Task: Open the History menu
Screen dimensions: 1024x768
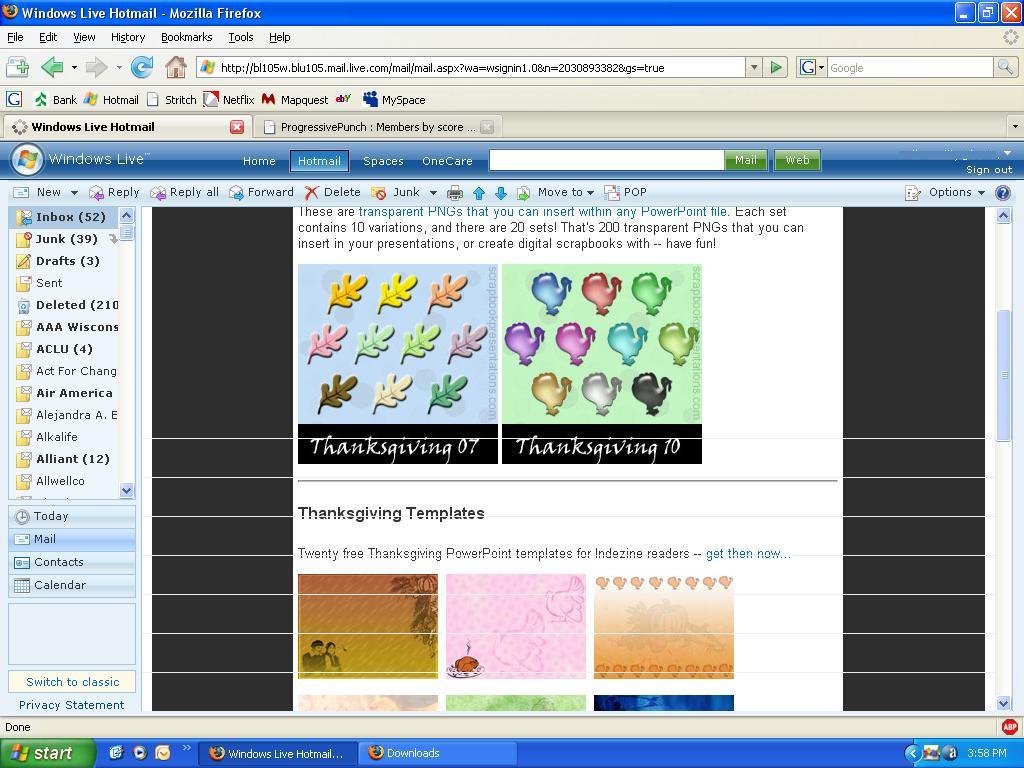Action: pos(127,37)
